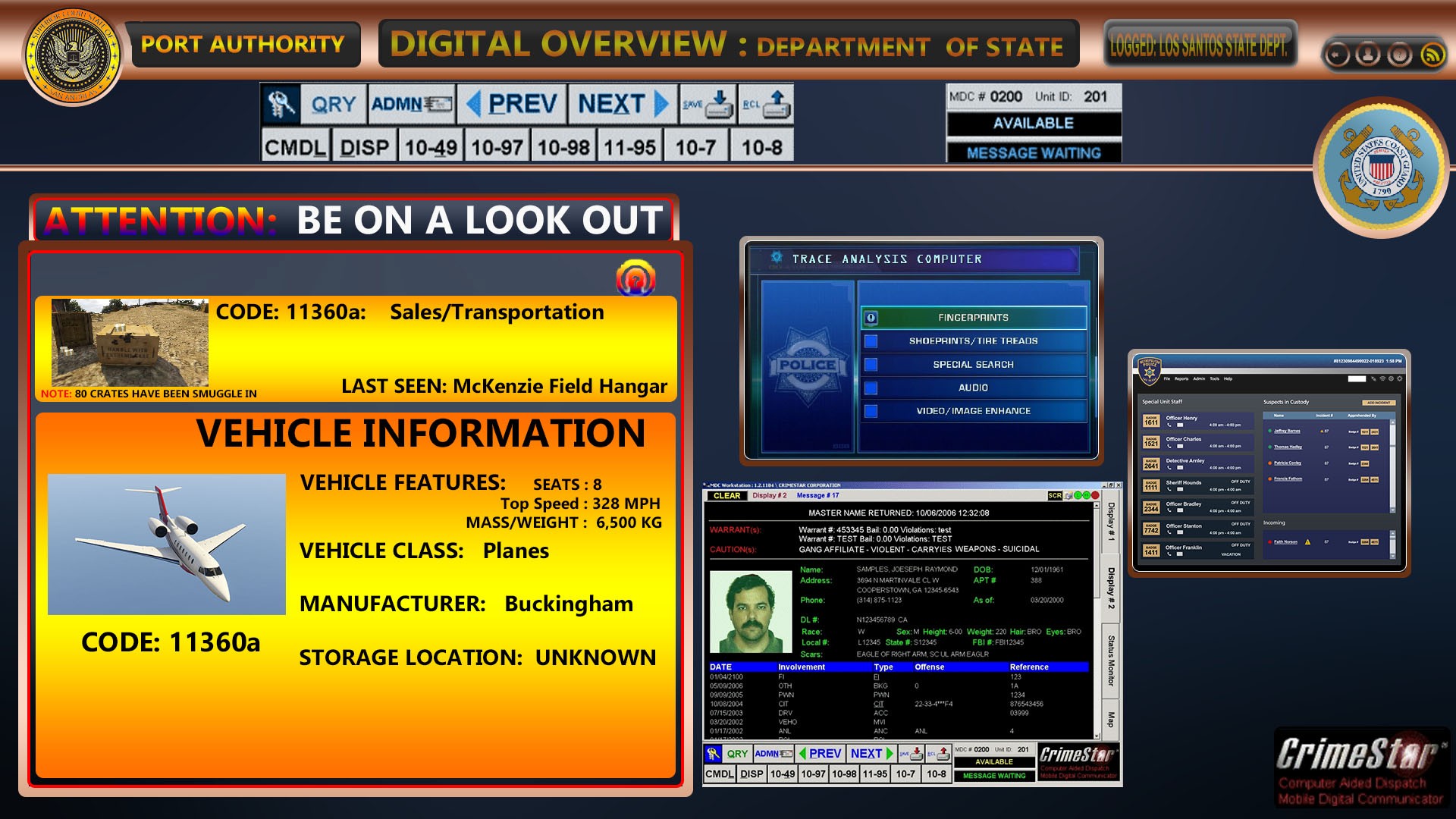Image resolution: width=1456 pixels, height=819 pixels.
Task: Click the headphones audio icon in BOLO panel
Action: (x=635, y=278)
